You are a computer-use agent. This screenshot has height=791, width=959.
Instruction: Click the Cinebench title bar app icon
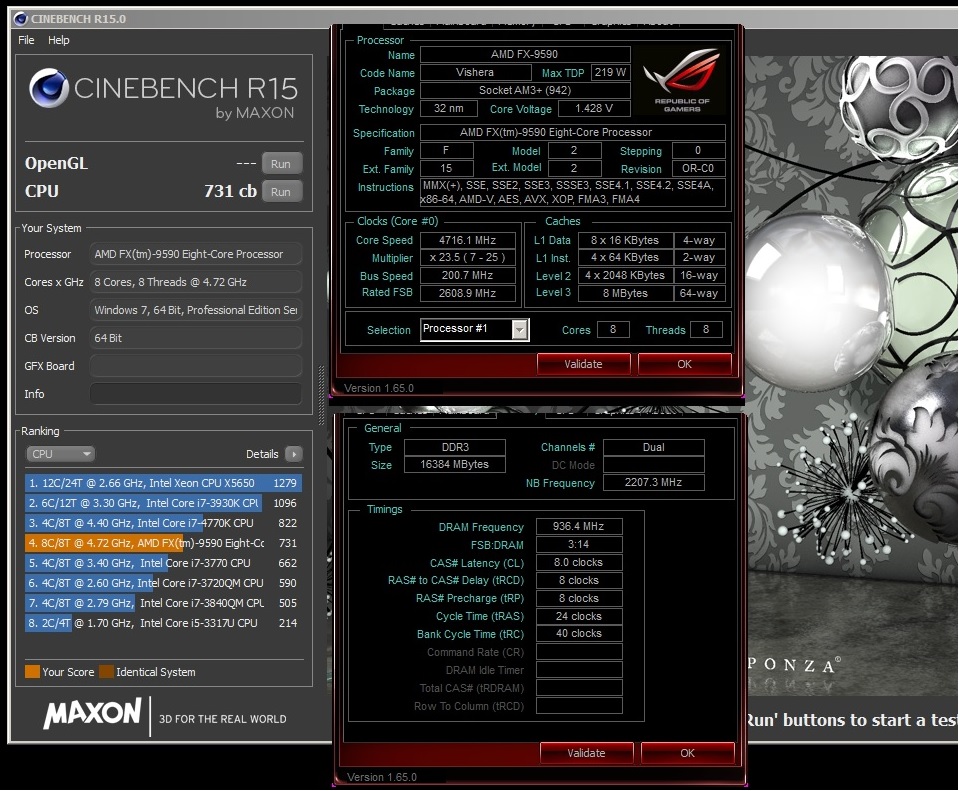(20, 19)
